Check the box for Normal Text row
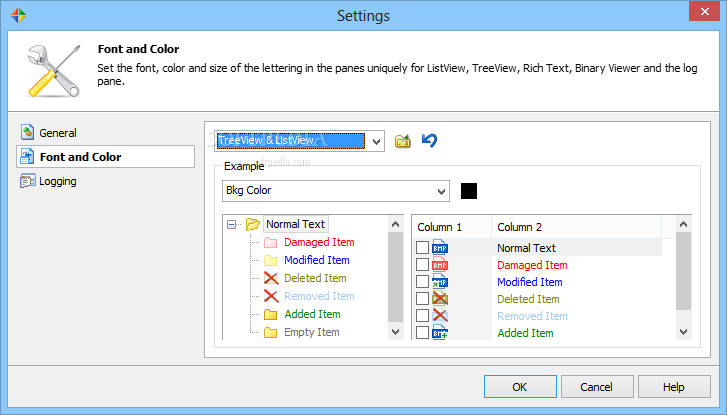Viewport: 727px width, 415px height. [x=422, y=248]
